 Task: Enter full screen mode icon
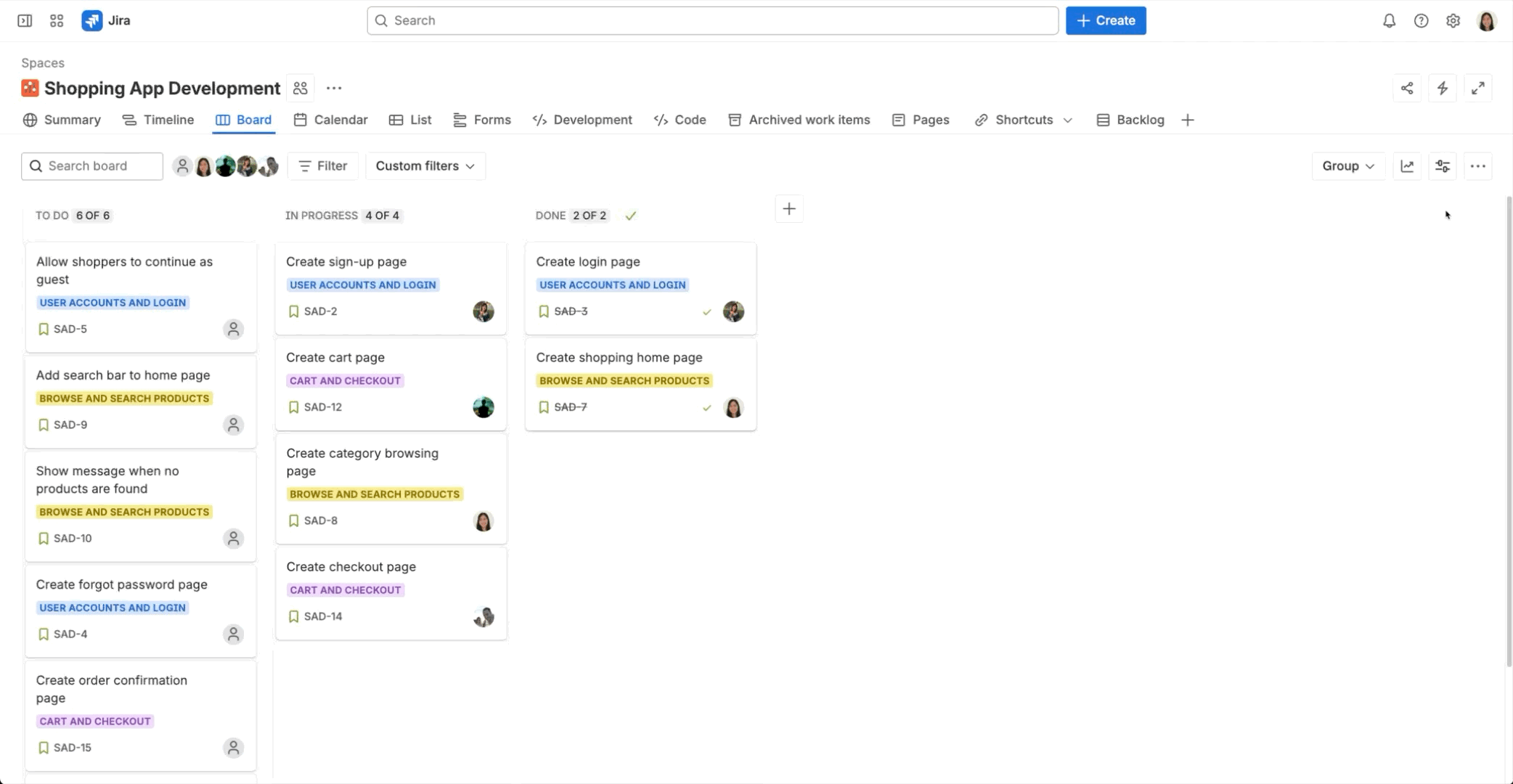[x=1478, y=88]
